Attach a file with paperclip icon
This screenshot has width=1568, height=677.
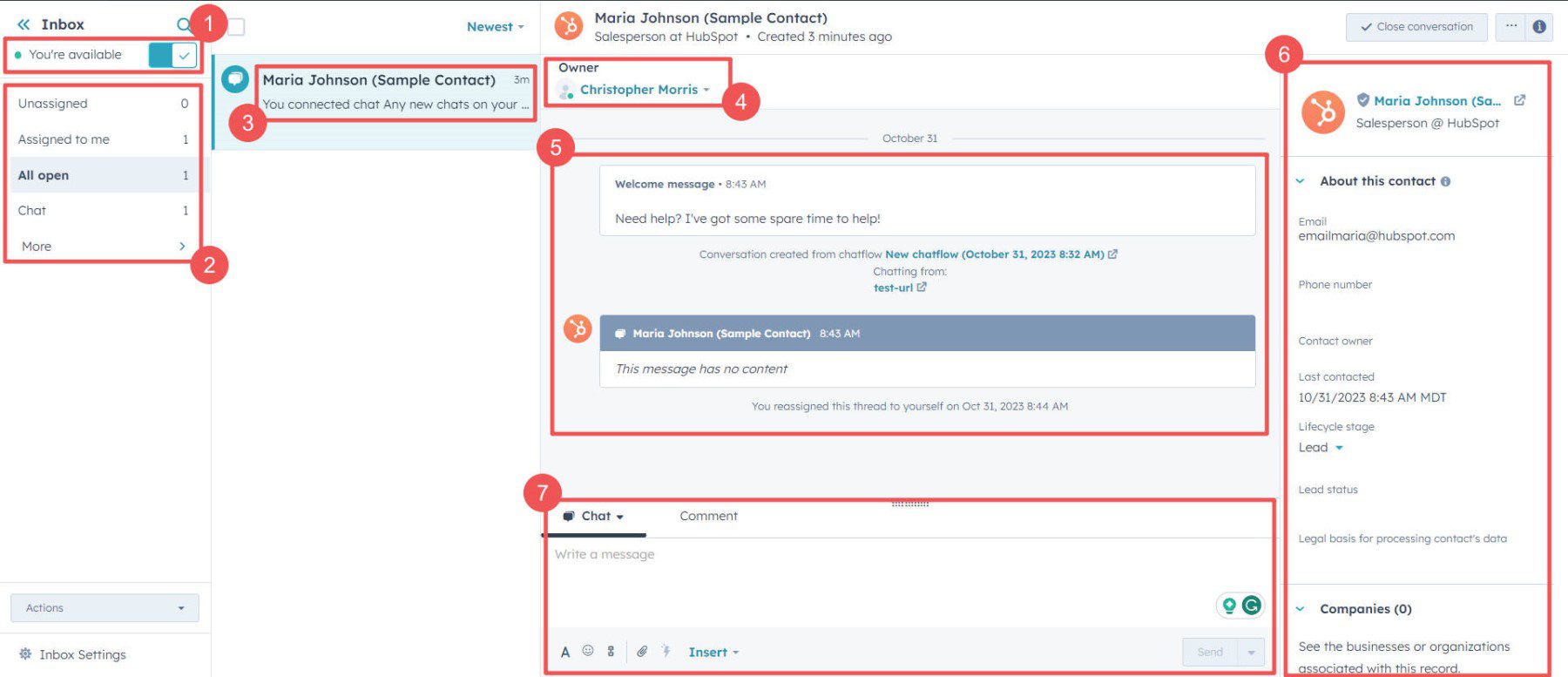[x=642, y=651]
